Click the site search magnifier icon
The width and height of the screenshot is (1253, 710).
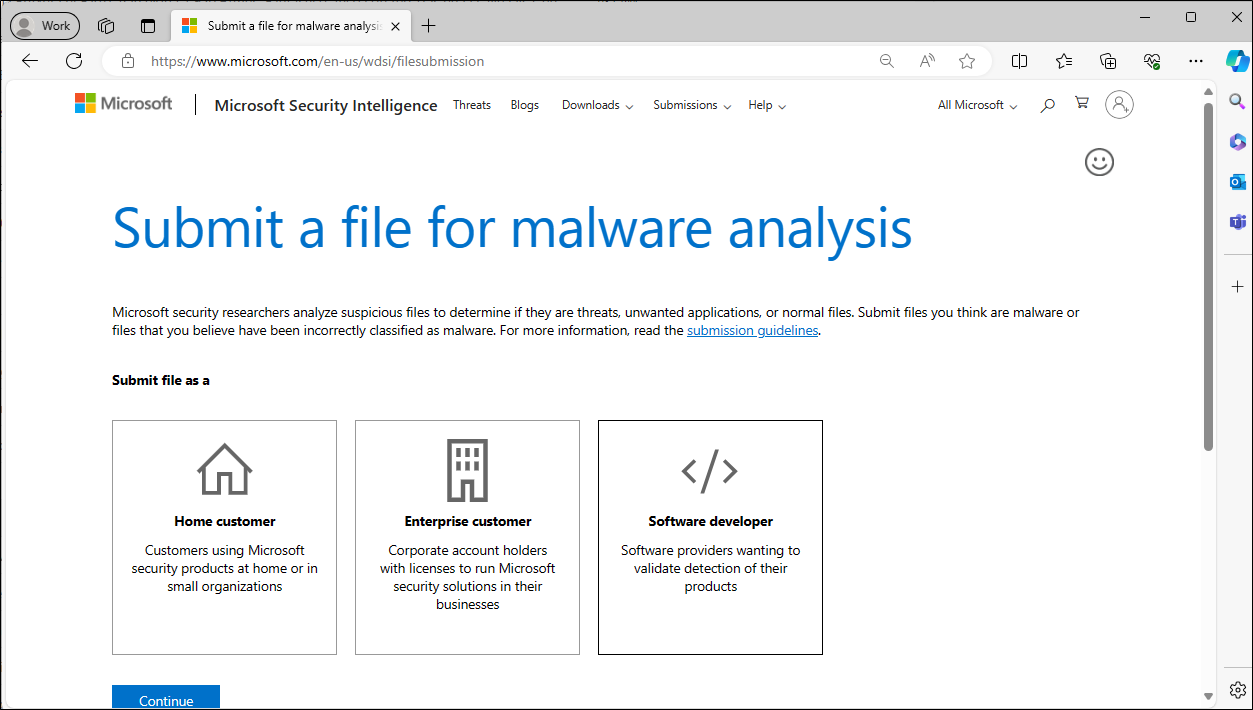pyautogui.click(x=1047, y=105)
